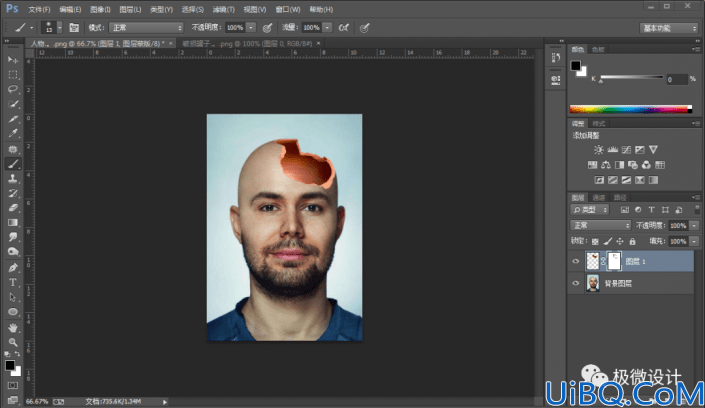705x408 pixels.
Task: Click the Color panel foreground swatch
Action: coord(576,66)
